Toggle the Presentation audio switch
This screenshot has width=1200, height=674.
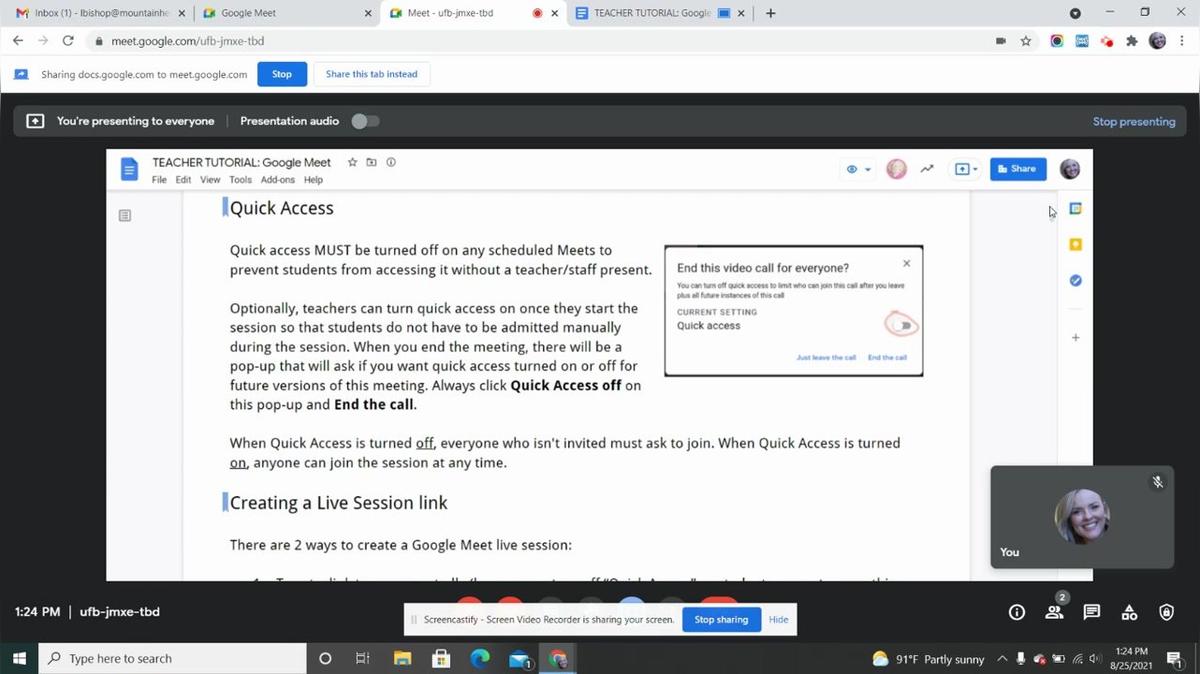coord(366,121)
